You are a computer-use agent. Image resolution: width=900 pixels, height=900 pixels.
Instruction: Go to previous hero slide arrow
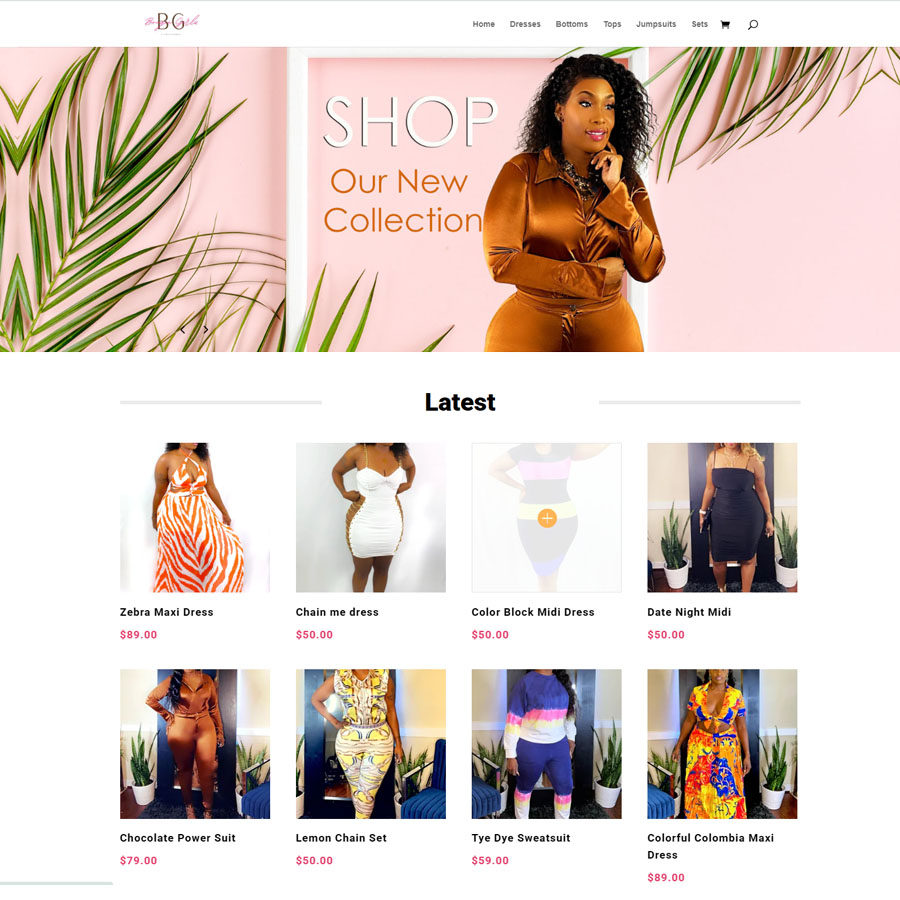click(183, 329)
